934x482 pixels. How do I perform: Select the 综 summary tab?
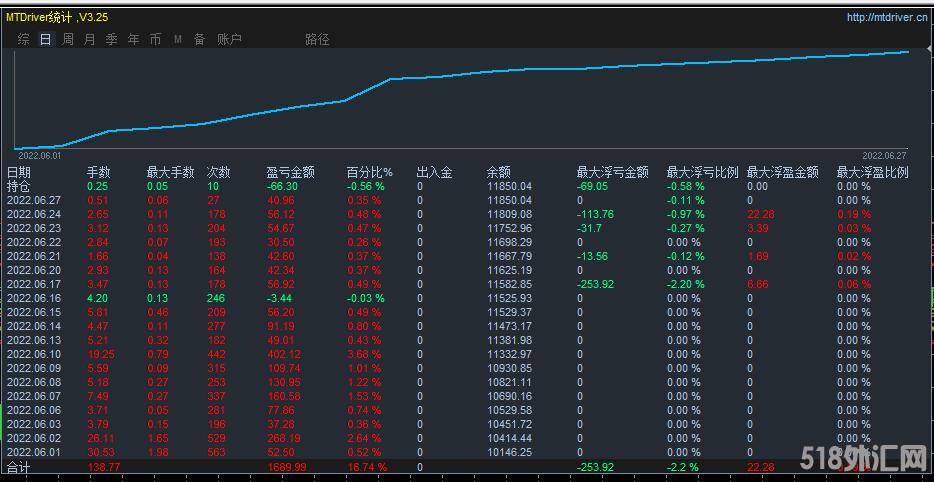point(23,40)
